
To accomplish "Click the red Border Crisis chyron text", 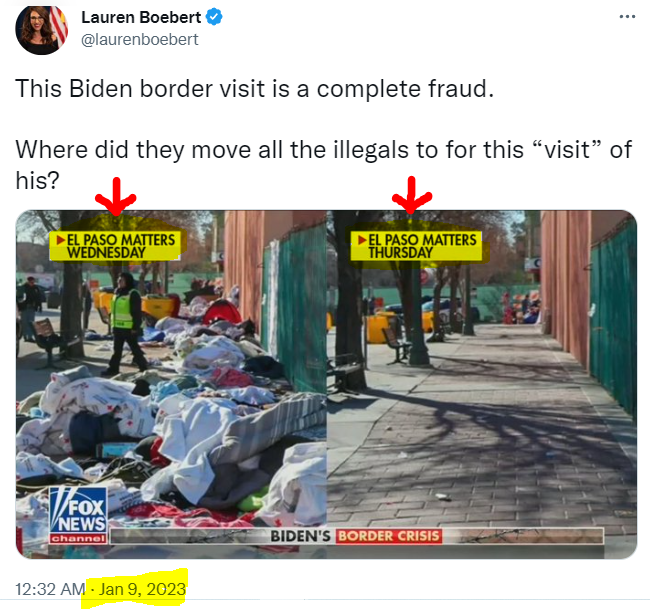I will tap(388, 536).
